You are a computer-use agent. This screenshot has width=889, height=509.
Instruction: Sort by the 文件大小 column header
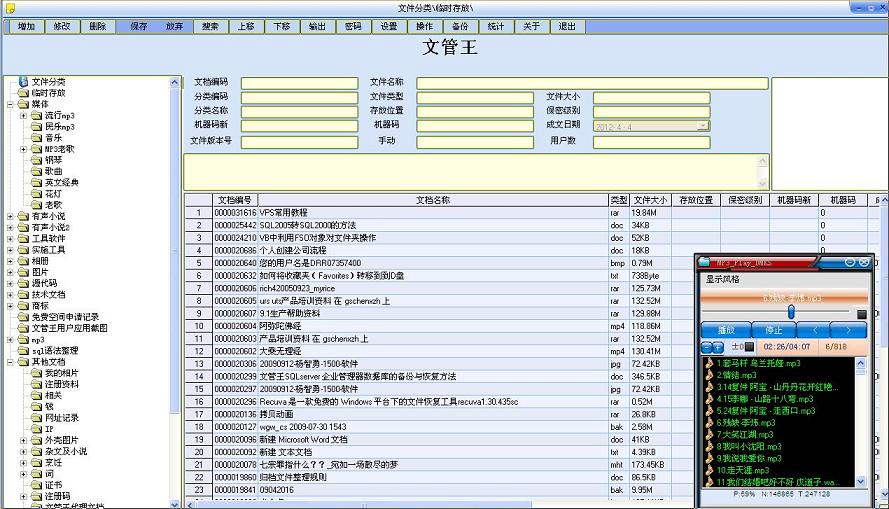tap(650, 200)
